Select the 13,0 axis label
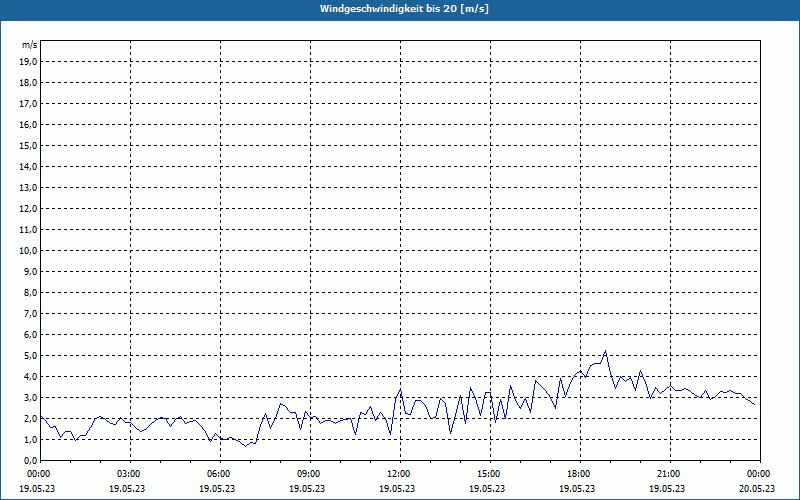 [28, 188]
